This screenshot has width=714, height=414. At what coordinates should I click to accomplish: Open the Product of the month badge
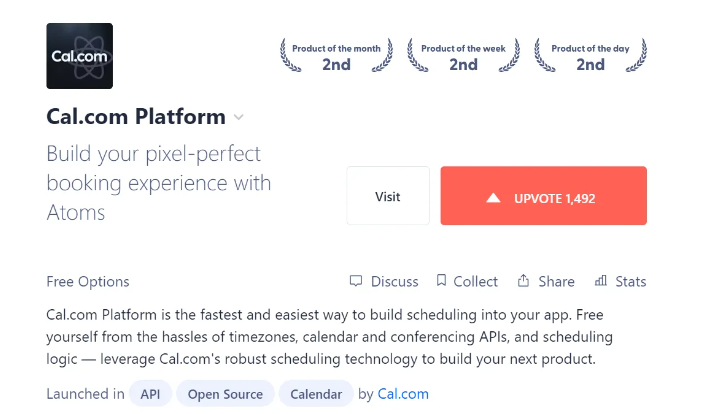pos(336,56)
